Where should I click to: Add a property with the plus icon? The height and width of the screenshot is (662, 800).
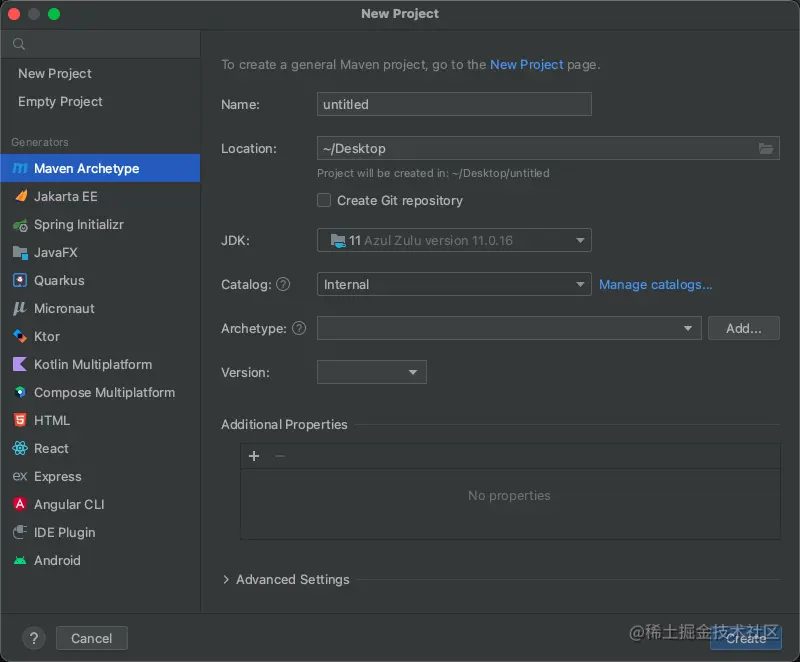(254, 456)
